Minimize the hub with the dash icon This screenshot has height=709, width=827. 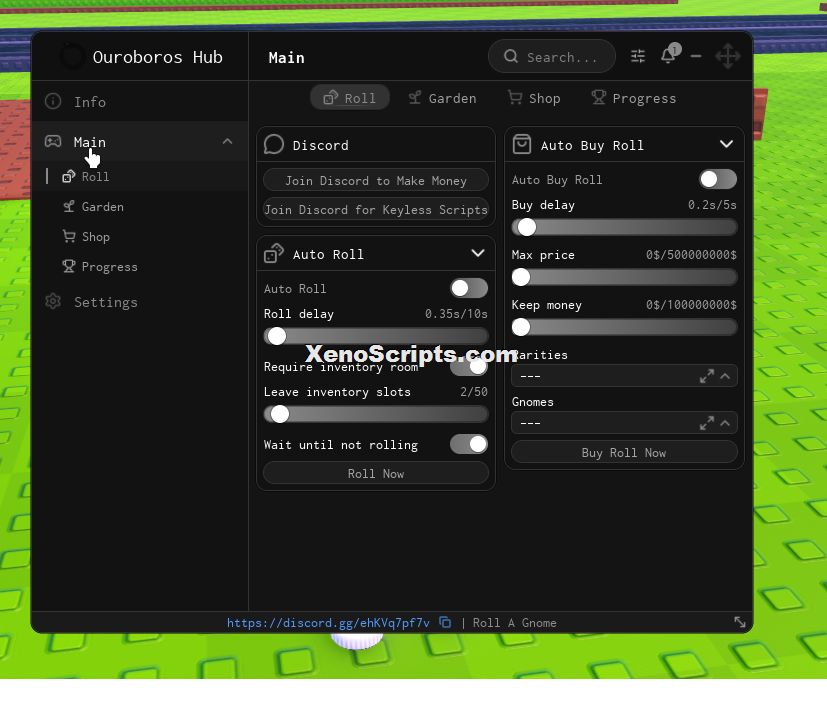tap(696, 56)
